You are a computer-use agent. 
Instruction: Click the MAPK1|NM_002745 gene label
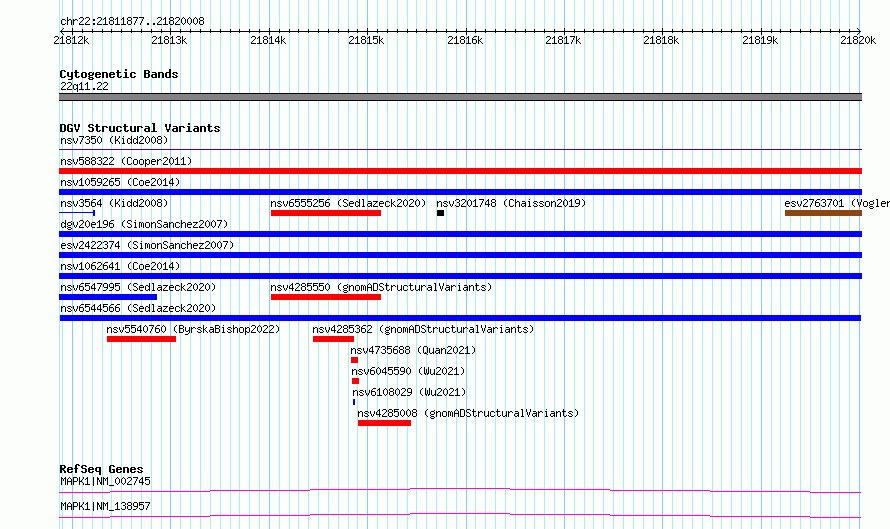(105, 481)
